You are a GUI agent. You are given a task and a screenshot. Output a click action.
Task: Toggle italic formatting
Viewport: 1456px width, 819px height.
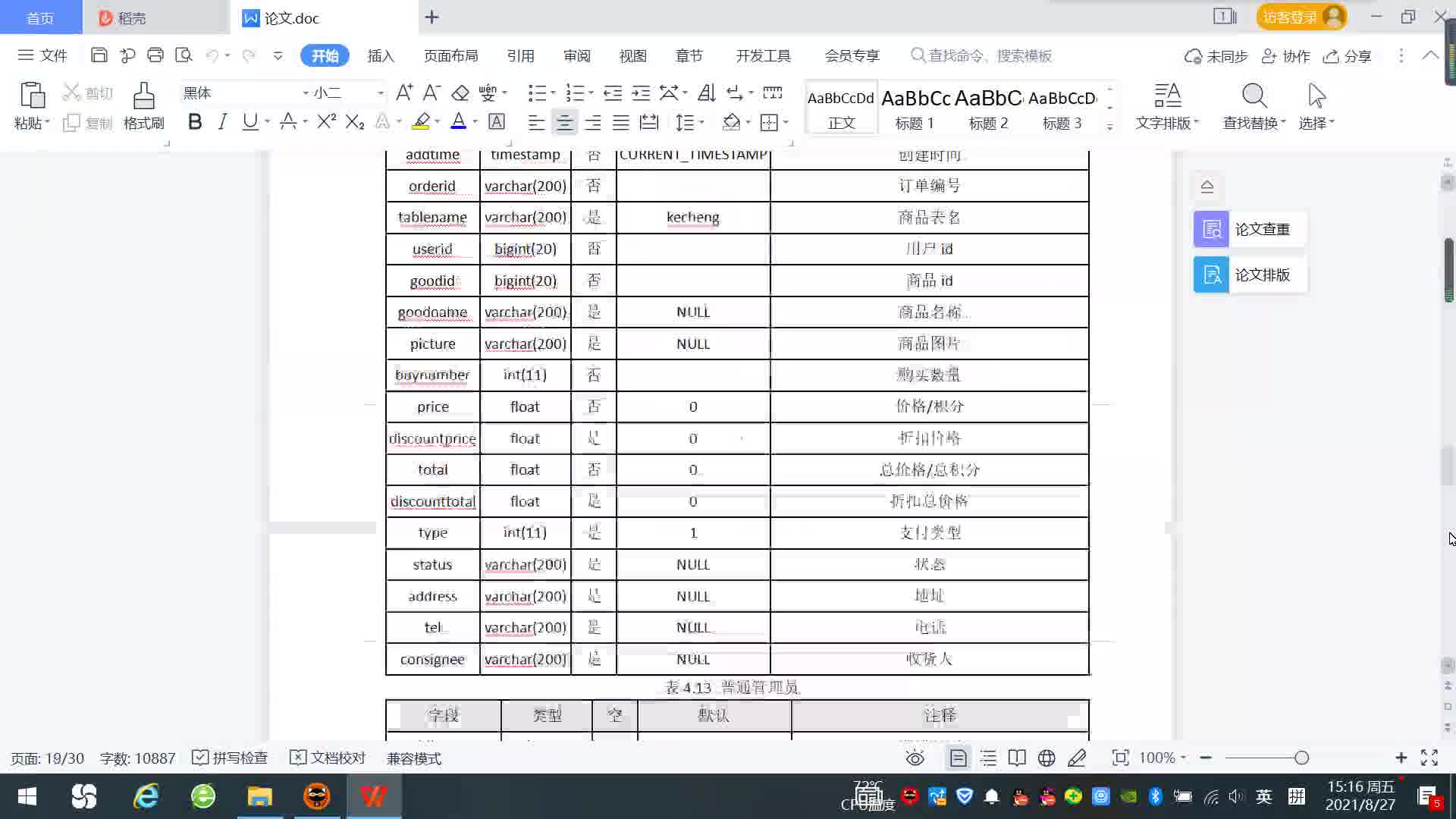(x=222, y=122)
